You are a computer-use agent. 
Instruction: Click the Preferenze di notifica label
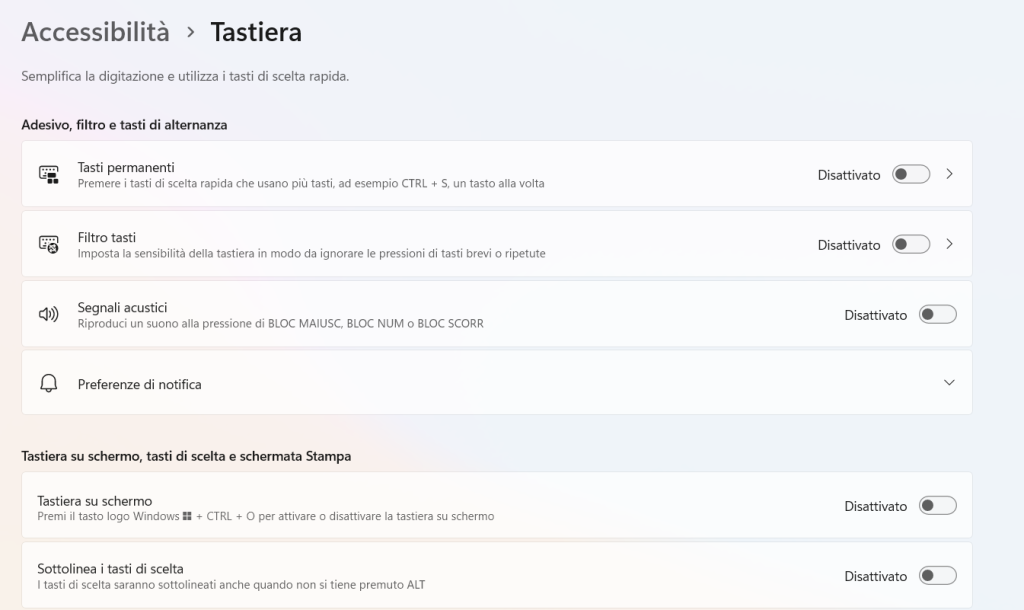click(139, 384)
